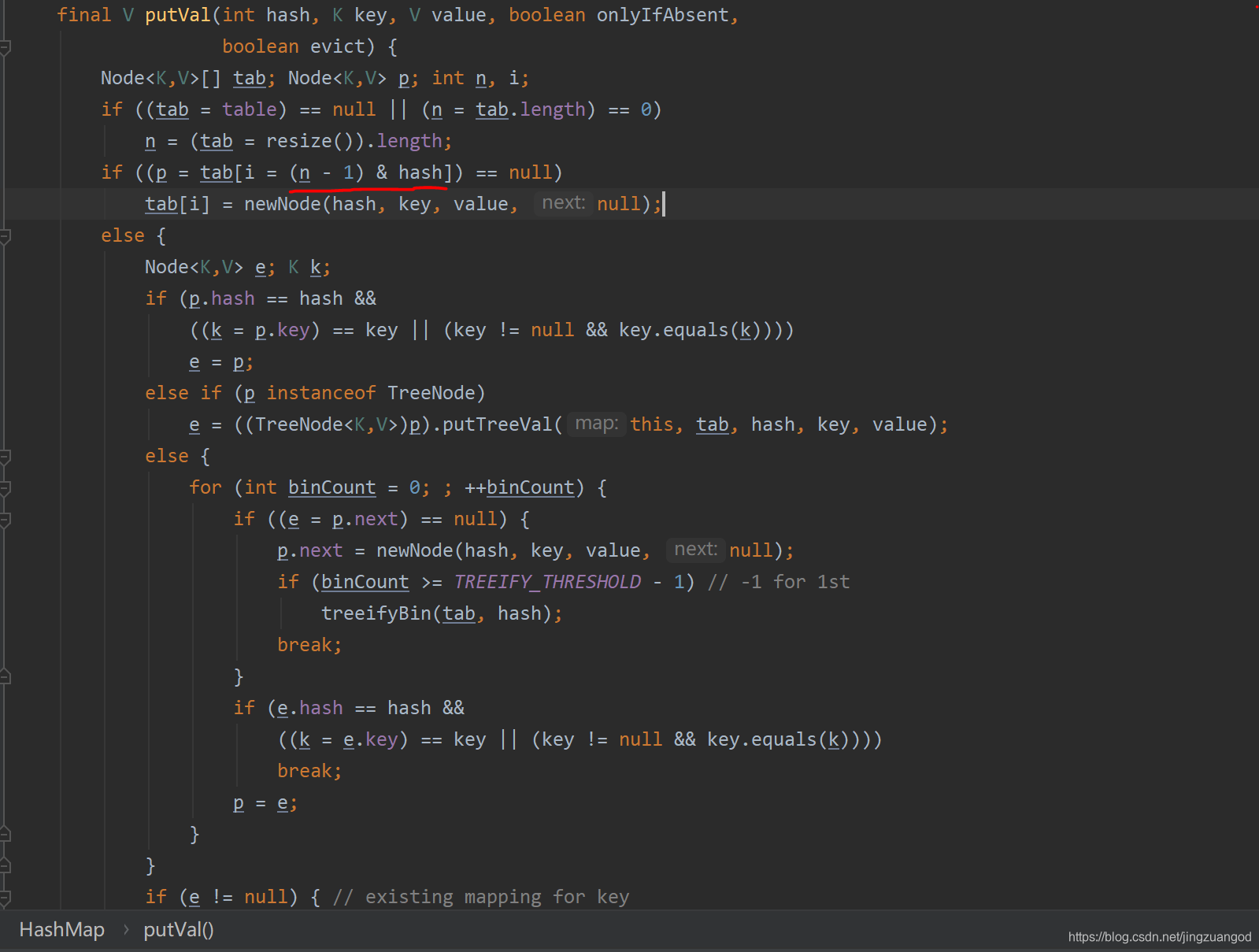Image resolution: width=1259 pixels, height=952 pixels.
Task: Click 'p.hash' in the 'if (p.hash == hash' condition
Action: pos(222,298)
